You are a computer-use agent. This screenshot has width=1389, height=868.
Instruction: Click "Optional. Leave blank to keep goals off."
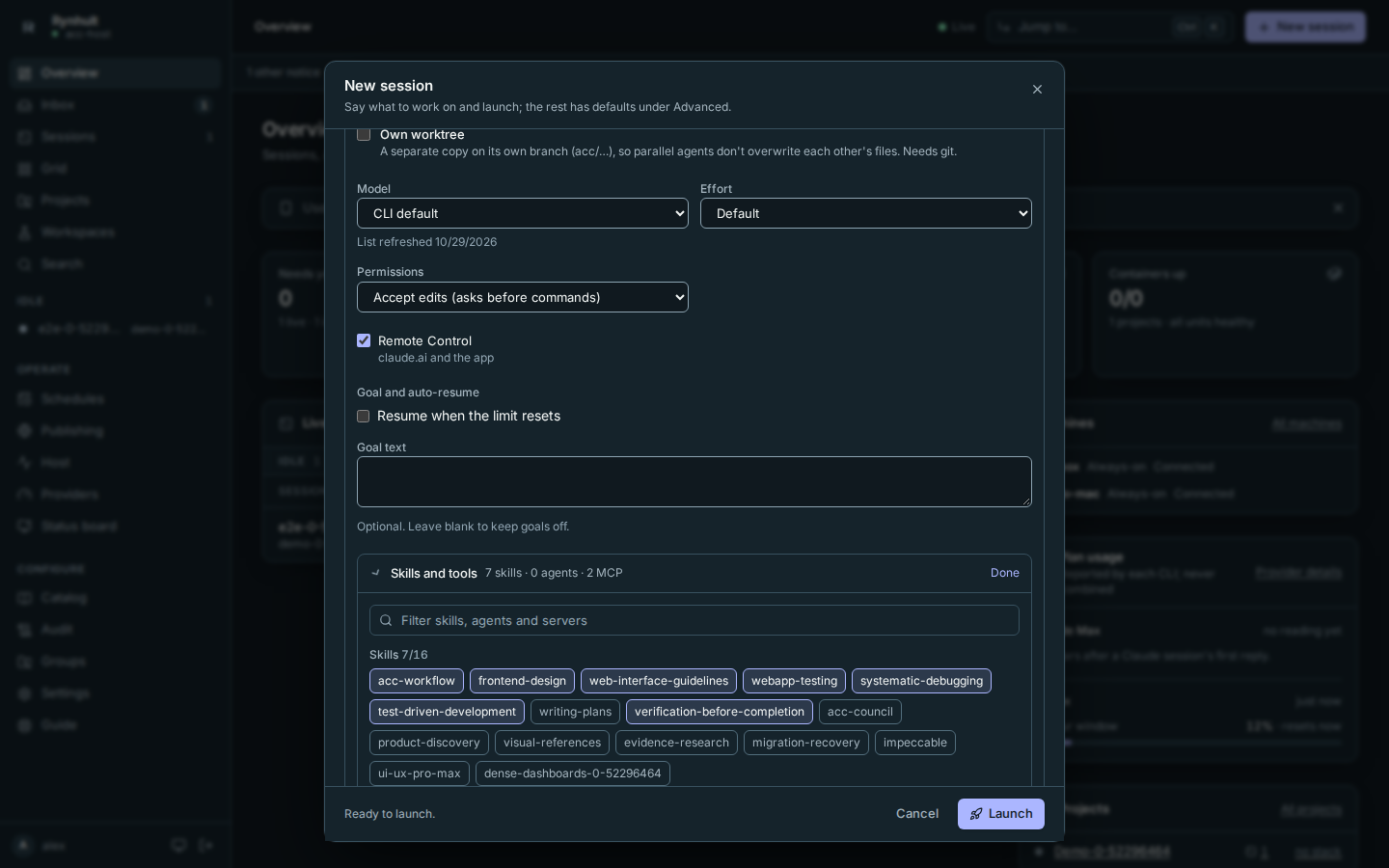tap(463, 527)
